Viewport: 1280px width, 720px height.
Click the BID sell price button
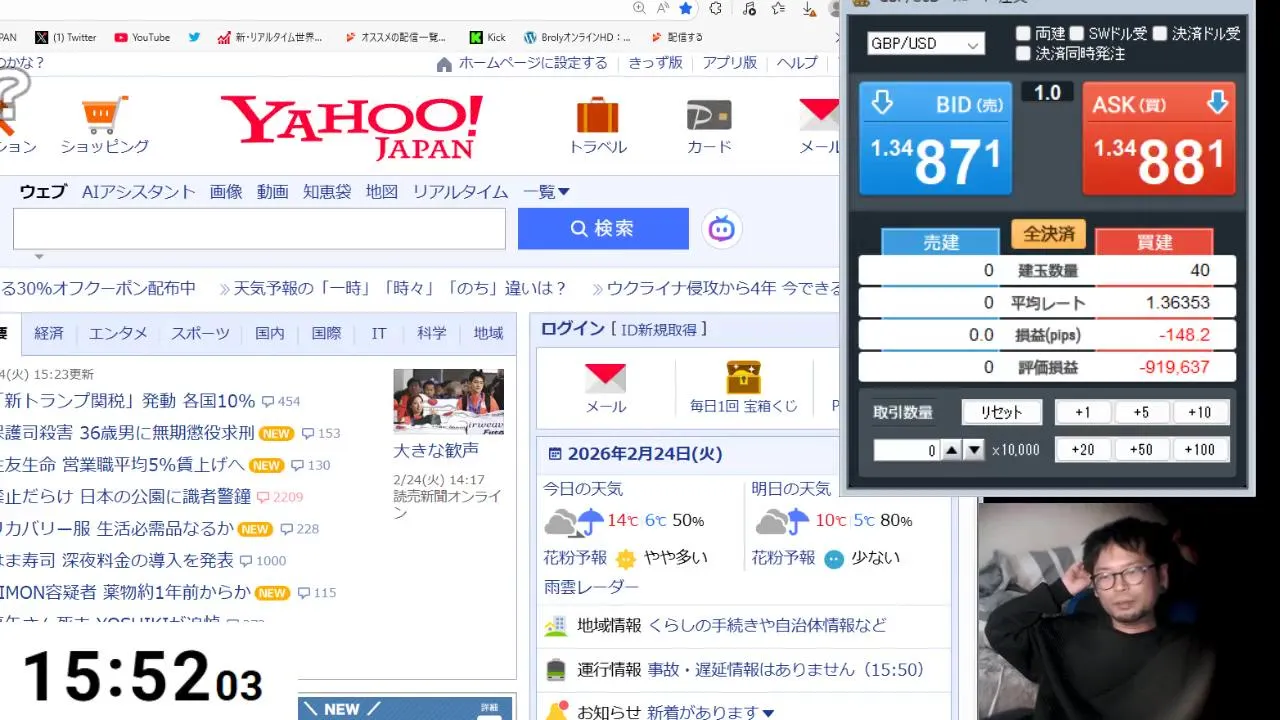coord(936,139)
